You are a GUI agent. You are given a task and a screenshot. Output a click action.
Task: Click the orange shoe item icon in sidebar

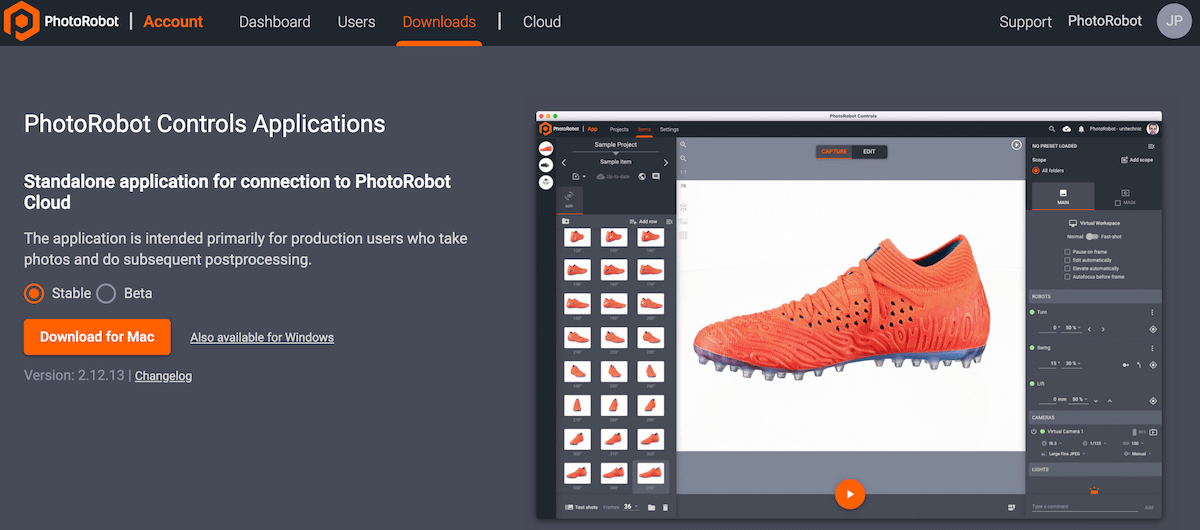click(x=546, y=148)
